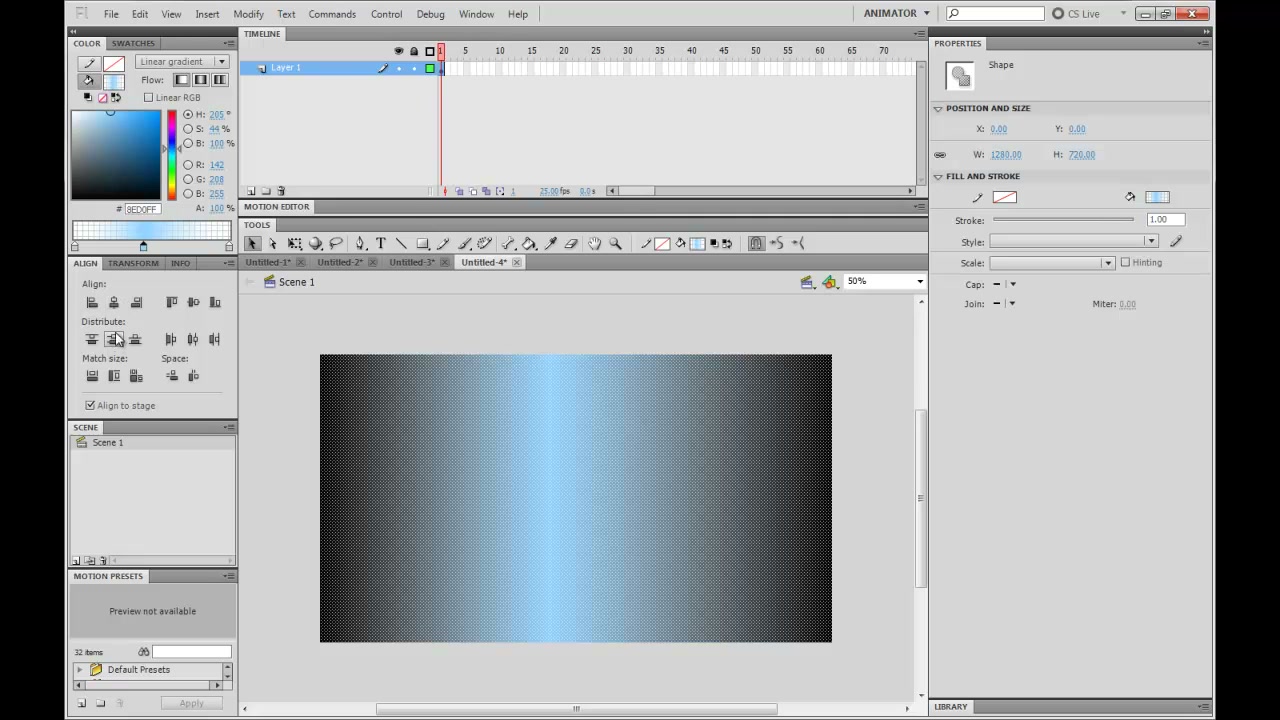Select the Text tool in toolbar

pos(381,243)
